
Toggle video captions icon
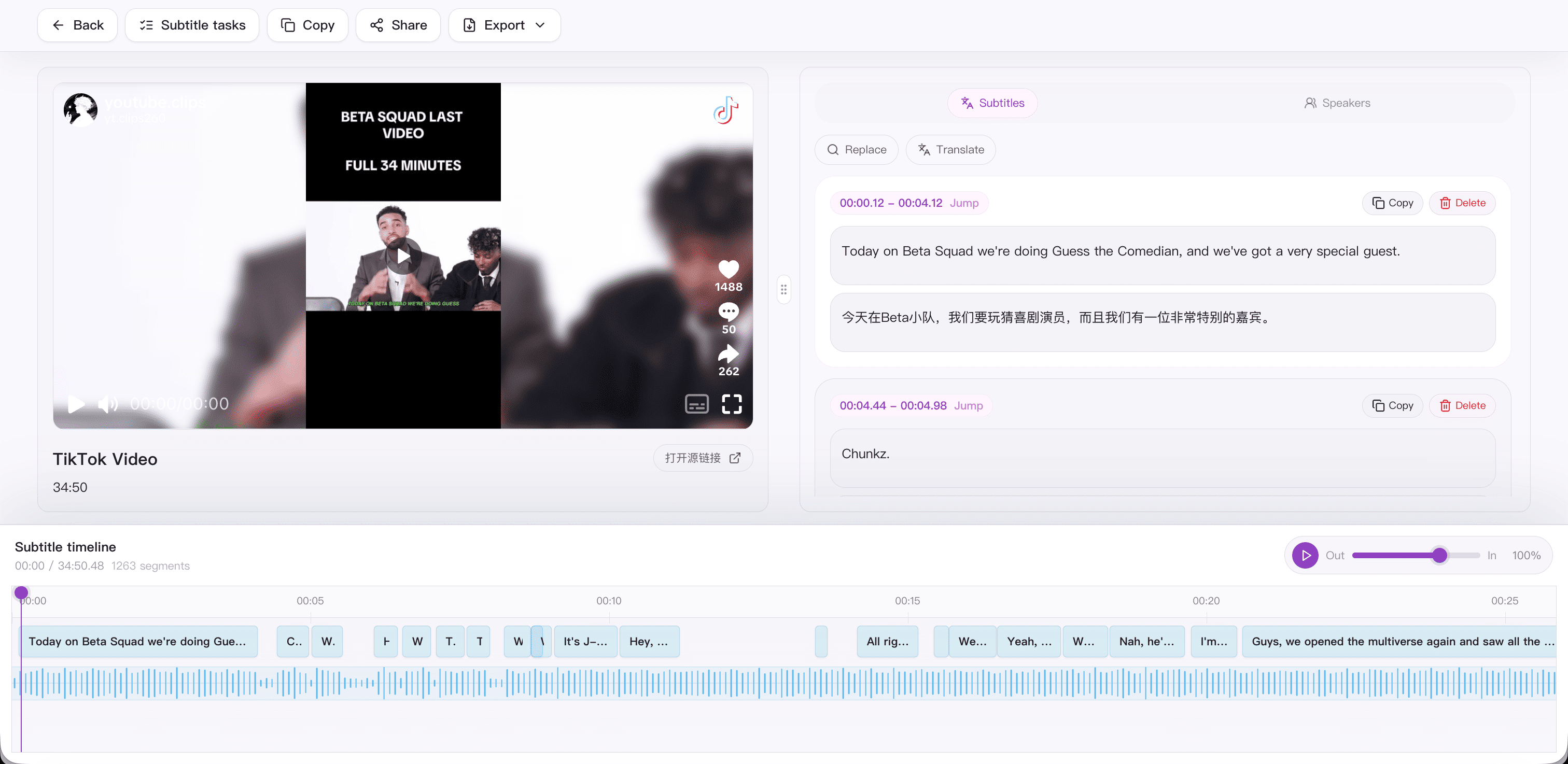click(x=696, y=404)
